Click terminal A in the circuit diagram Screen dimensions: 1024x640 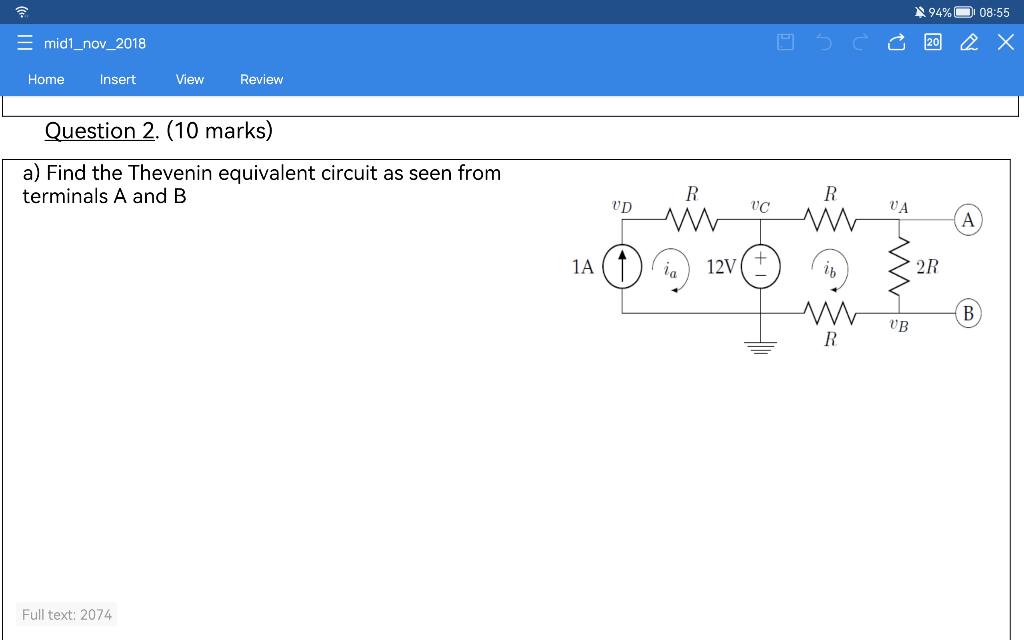(x=968, y=220)
